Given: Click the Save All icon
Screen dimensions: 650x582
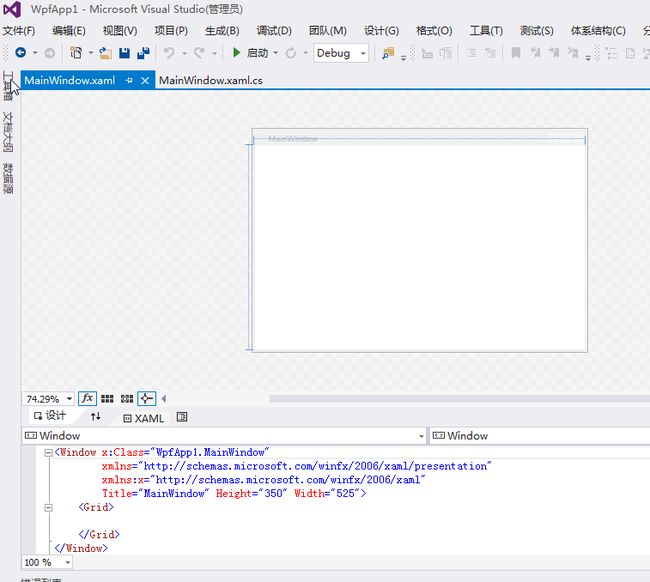Looking at the screenshot, I should (143, 53).
